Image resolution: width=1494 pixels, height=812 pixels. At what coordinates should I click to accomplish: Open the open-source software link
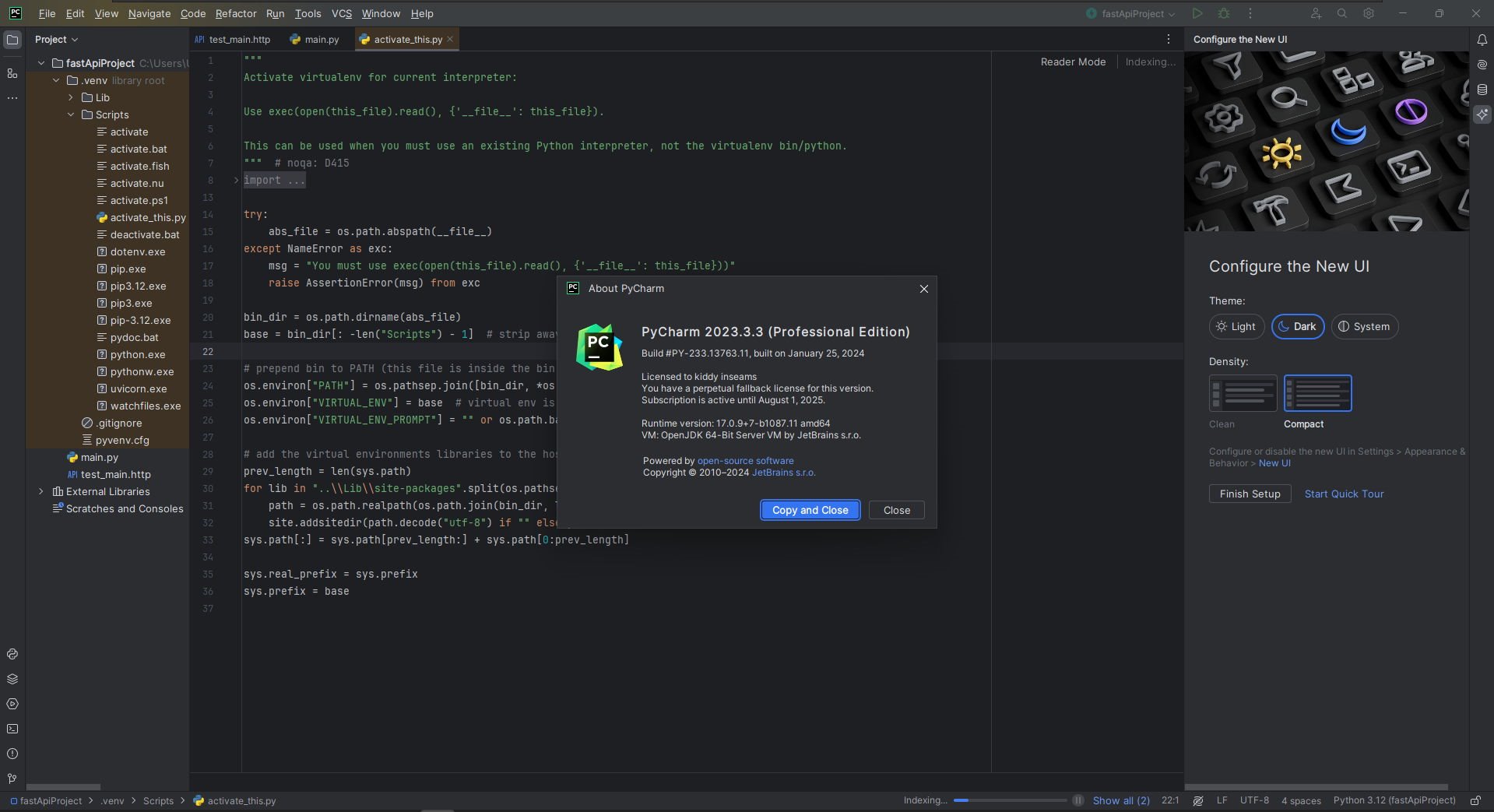[x=745, y=461]
